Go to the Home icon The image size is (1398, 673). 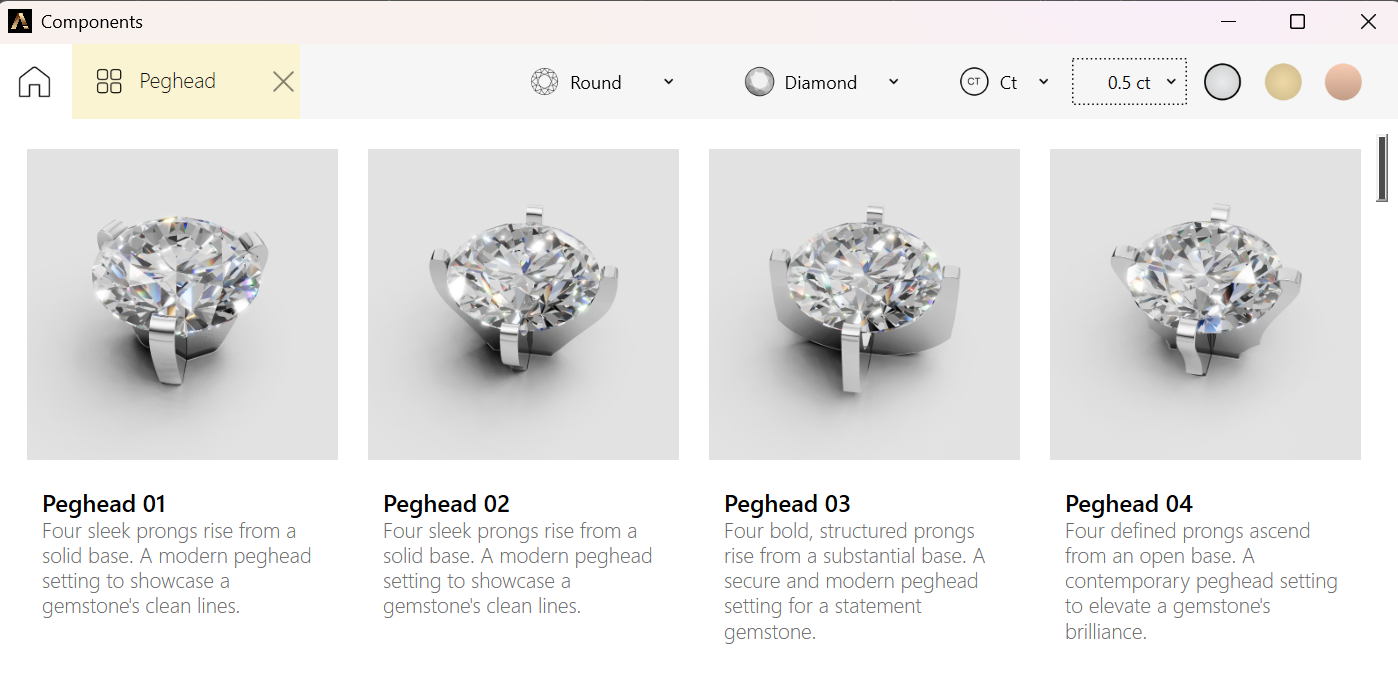35,82
